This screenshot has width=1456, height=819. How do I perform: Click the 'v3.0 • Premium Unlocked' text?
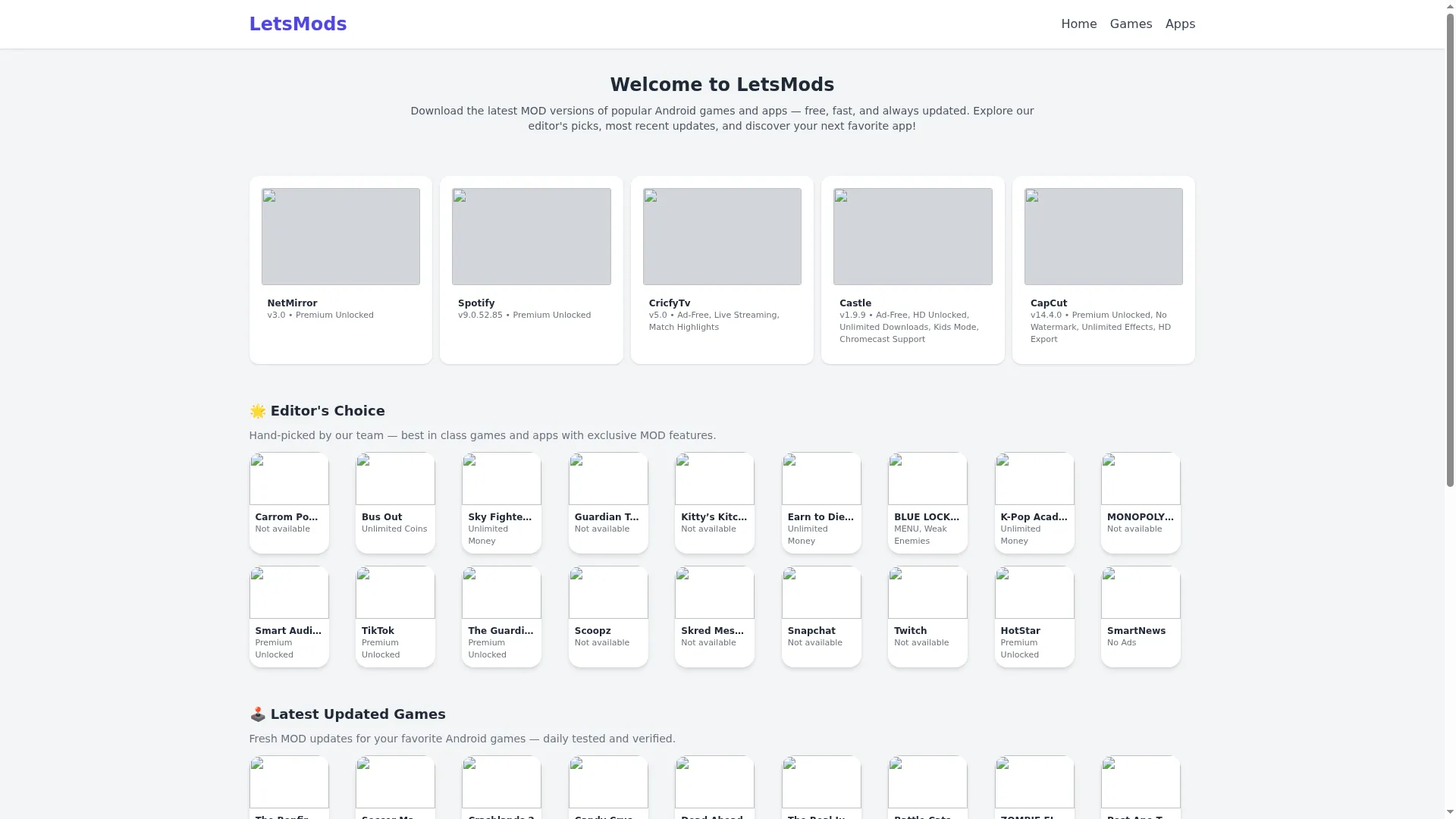coord(320,315)
